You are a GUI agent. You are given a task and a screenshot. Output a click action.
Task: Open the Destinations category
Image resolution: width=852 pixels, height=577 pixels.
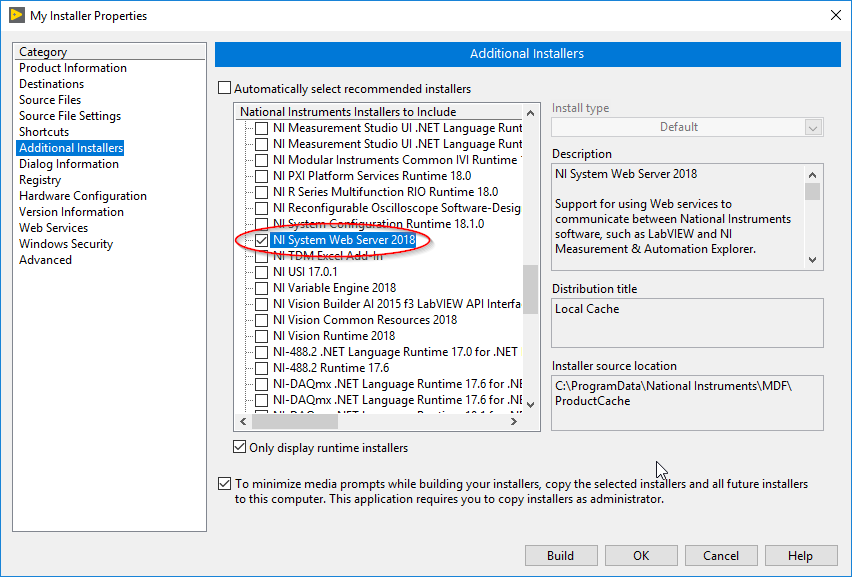coord(52,84)
